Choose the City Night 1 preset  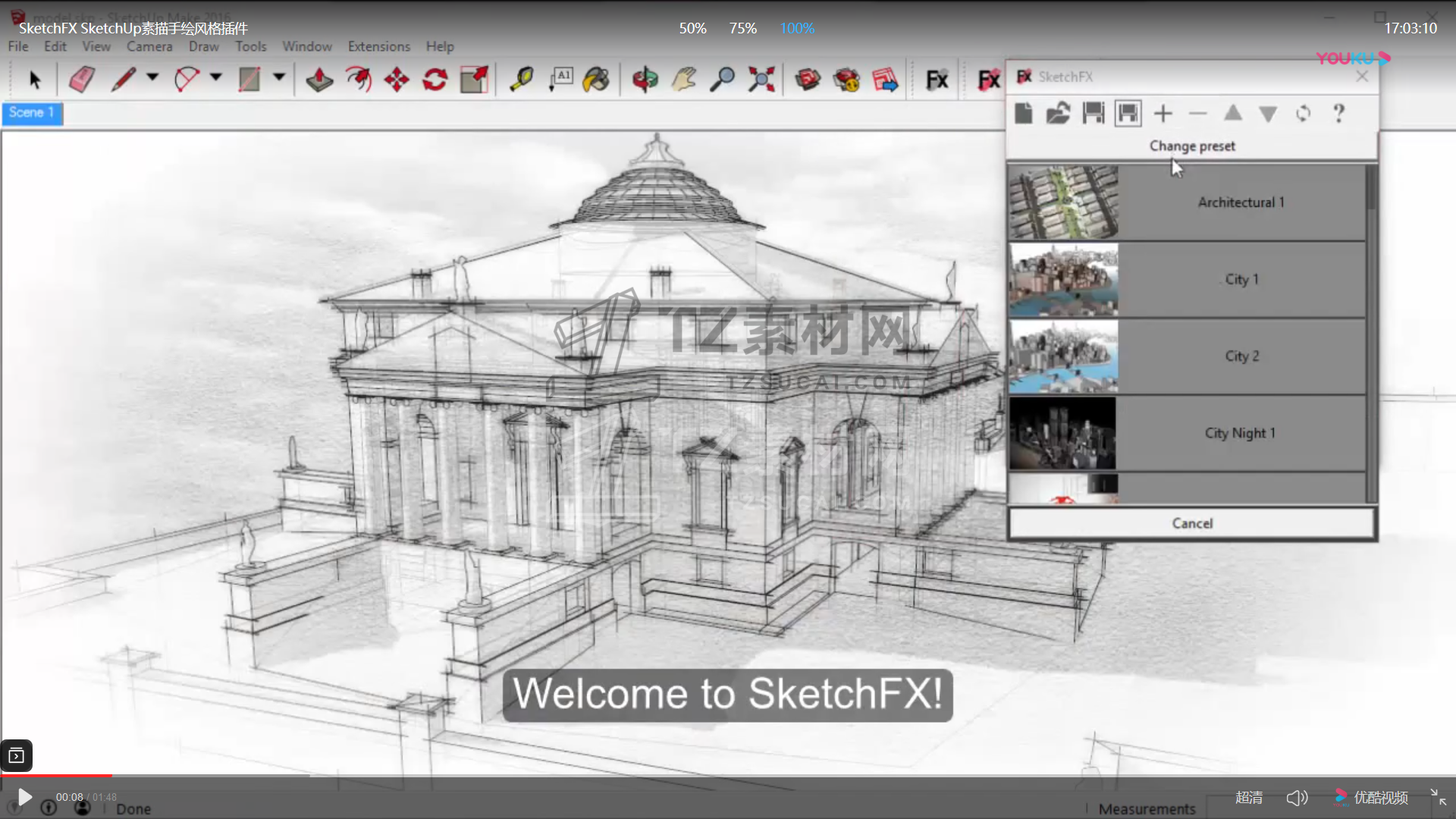[1240, 433]
